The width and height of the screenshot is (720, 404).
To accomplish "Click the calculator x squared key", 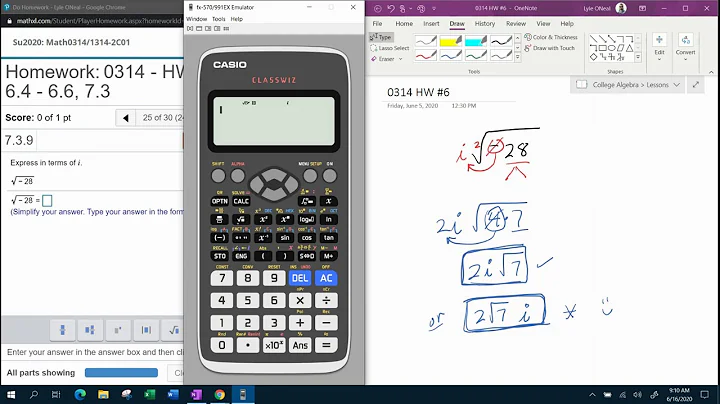I will click(x=263, y=219).
